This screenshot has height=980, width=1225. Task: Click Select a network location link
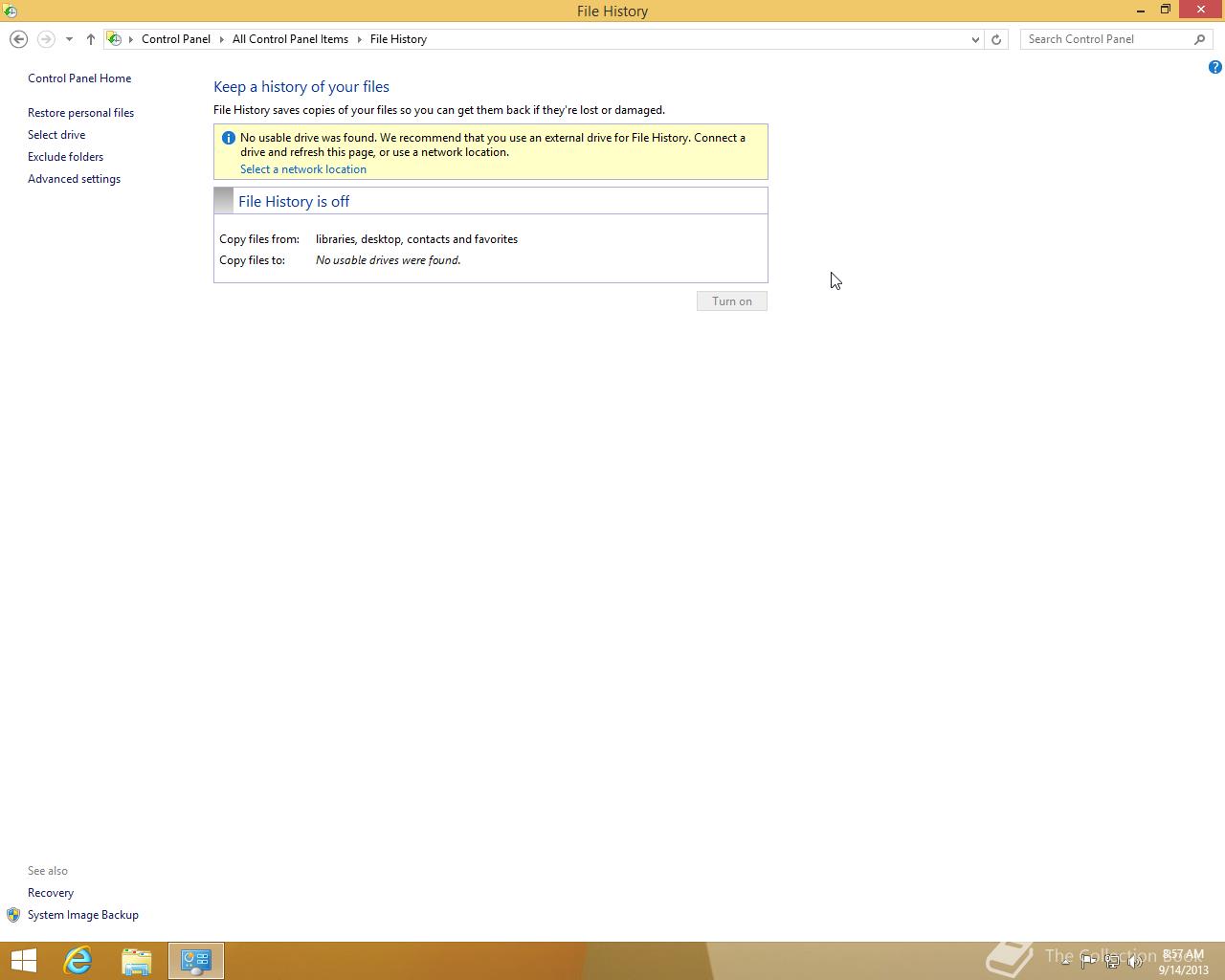coord(303,169)
